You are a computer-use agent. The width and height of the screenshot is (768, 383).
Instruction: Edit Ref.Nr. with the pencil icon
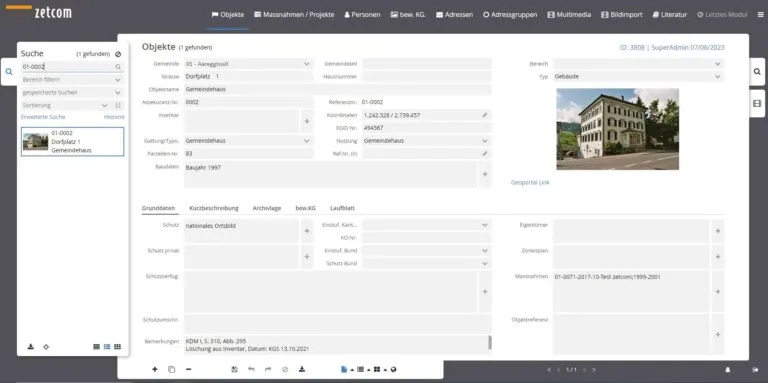pos(484,154)
